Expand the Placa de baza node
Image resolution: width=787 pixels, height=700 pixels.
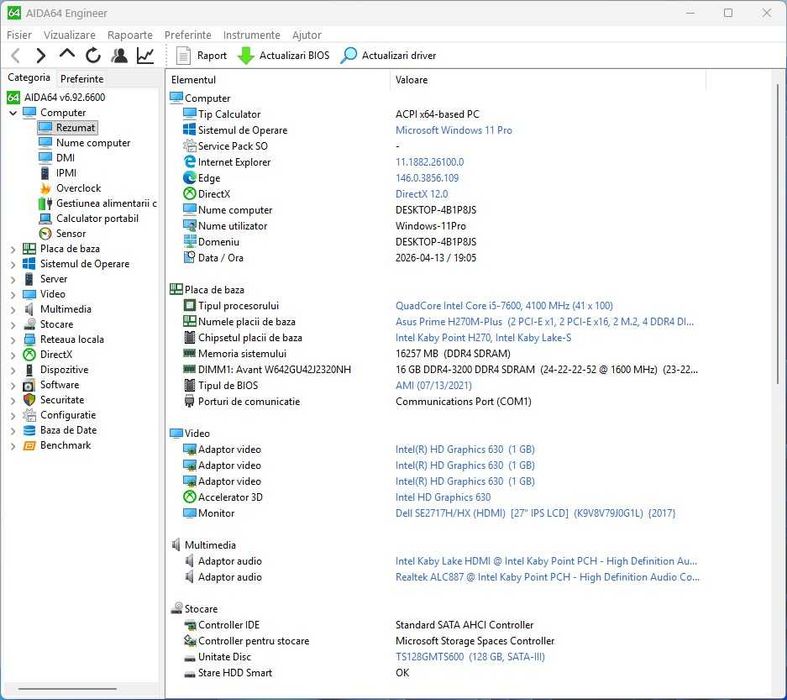(13, 249)
